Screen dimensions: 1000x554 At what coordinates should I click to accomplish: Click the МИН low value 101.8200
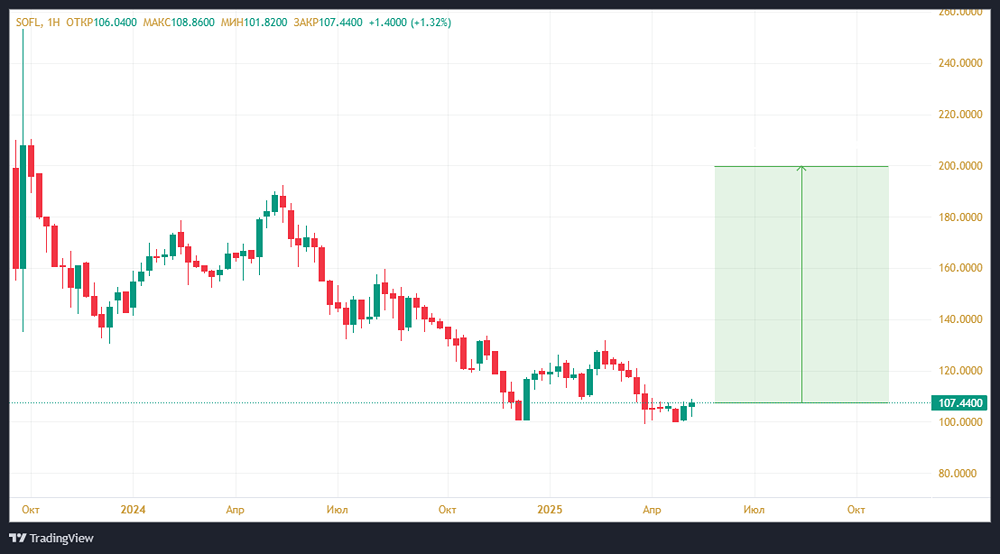(270, 22)
